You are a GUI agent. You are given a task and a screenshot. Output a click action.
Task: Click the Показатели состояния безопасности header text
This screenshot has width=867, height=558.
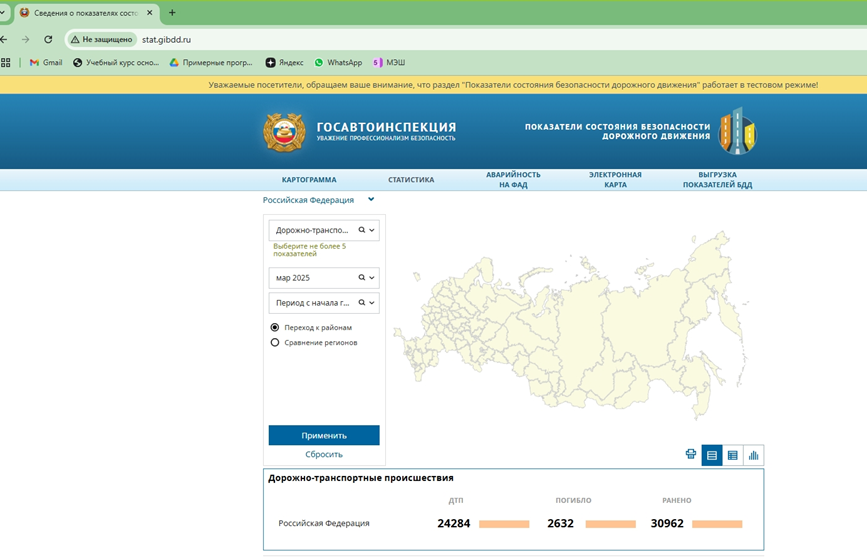[x=617, y=131]
